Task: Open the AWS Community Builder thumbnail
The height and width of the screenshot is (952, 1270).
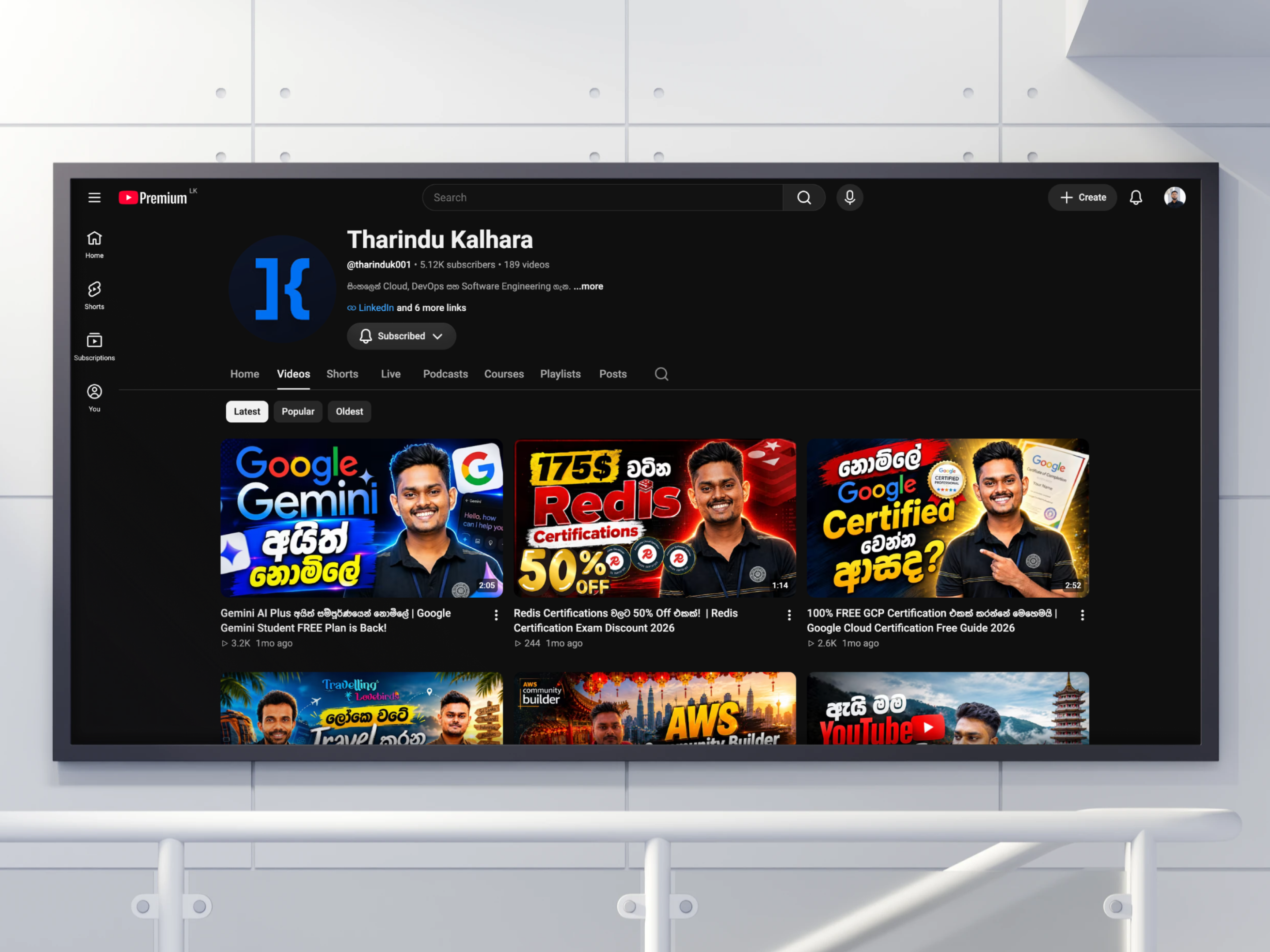Action: click(654, 709)
